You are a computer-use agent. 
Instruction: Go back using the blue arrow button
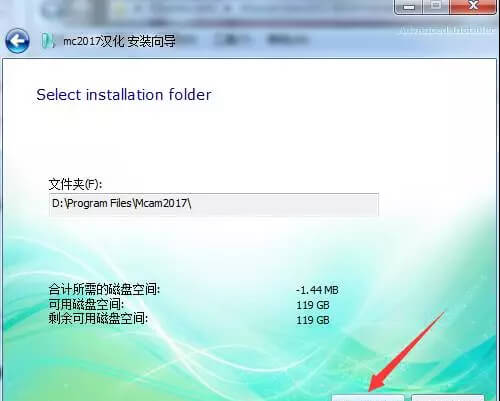pos(17,41)
